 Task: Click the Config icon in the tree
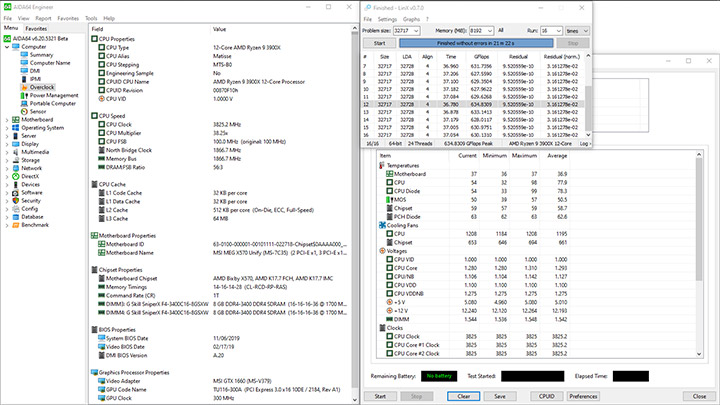point(16,208)
